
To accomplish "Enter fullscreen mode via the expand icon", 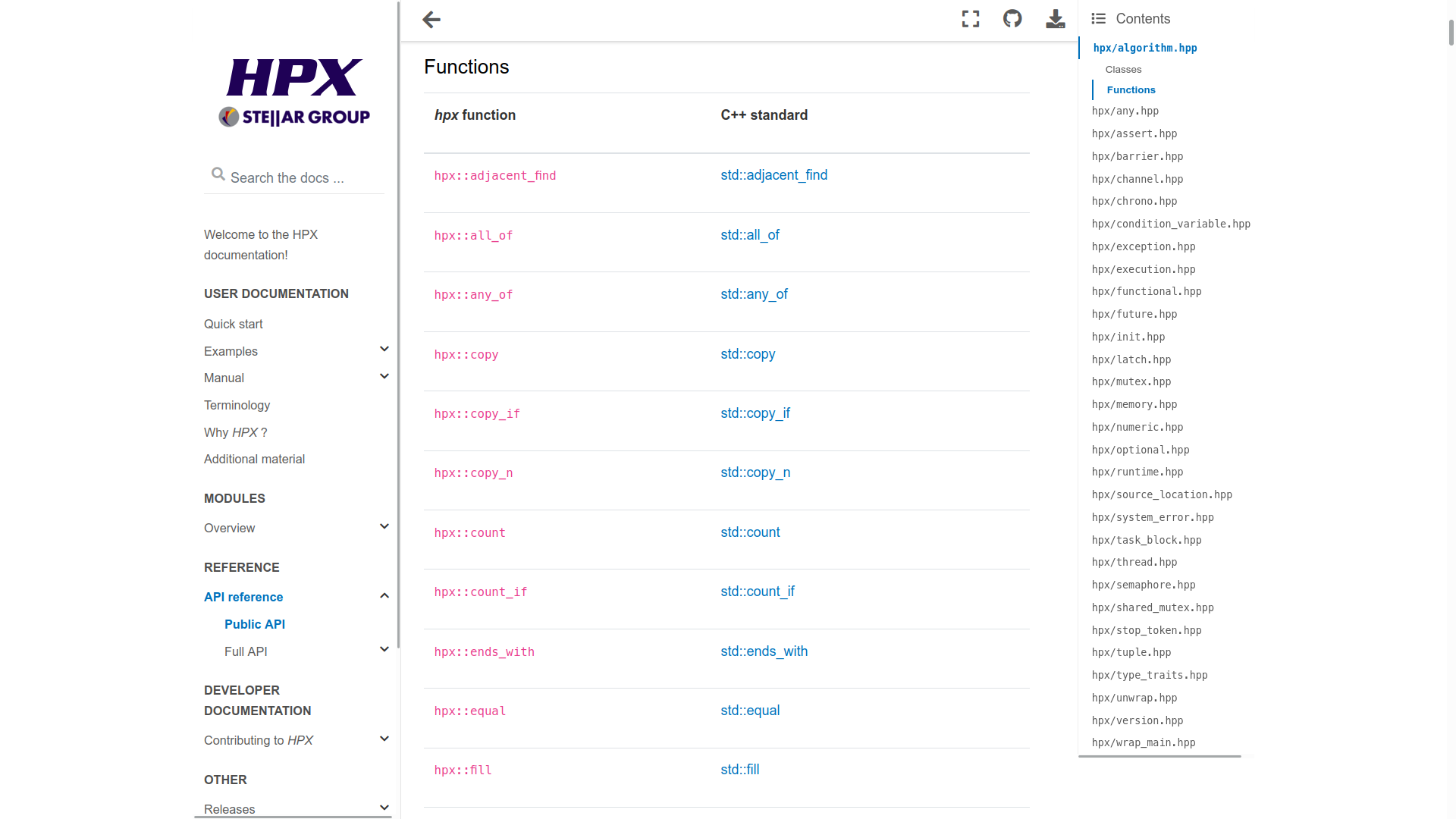I will tap(971, 19).
